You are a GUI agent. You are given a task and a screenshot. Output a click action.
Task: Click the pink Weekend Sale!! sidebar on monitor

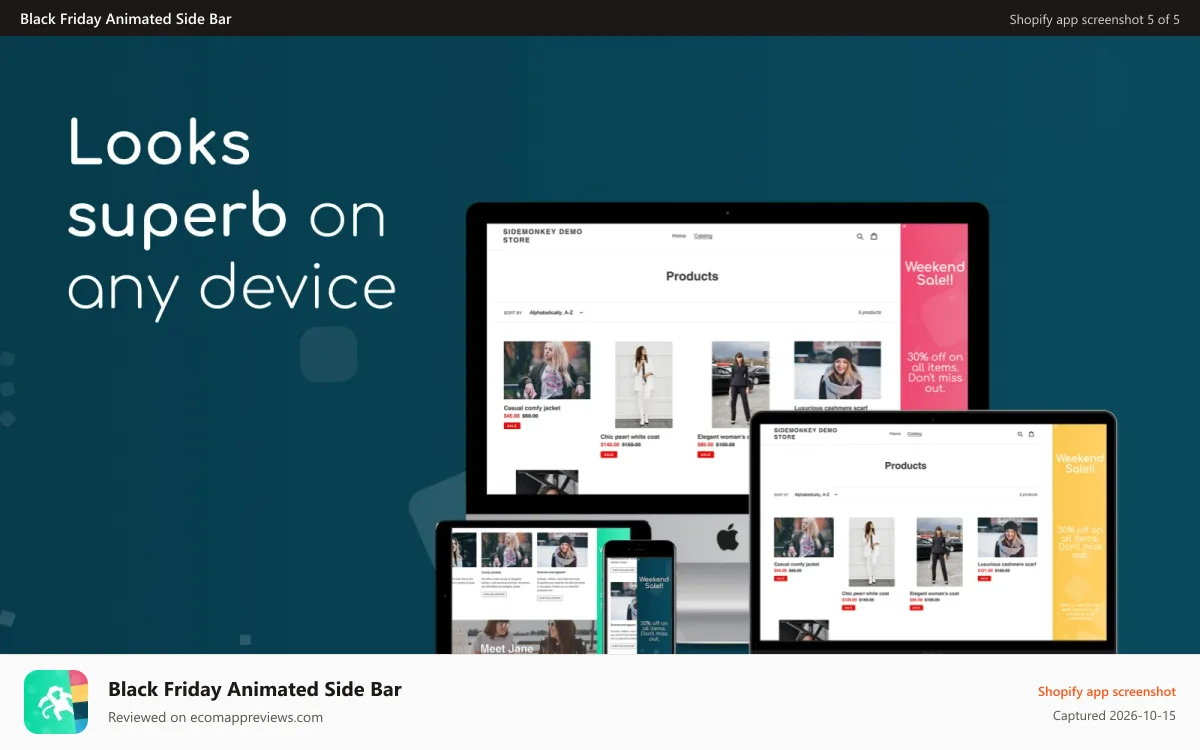click(935, 318)
